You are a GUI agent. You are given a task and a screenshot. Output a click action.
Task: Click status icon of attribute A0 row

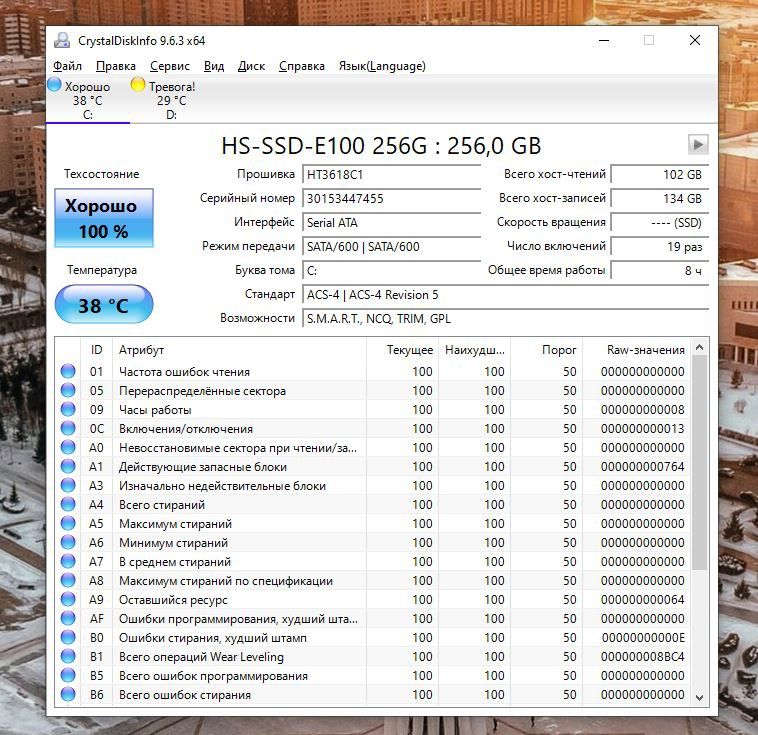click(68, 447)
